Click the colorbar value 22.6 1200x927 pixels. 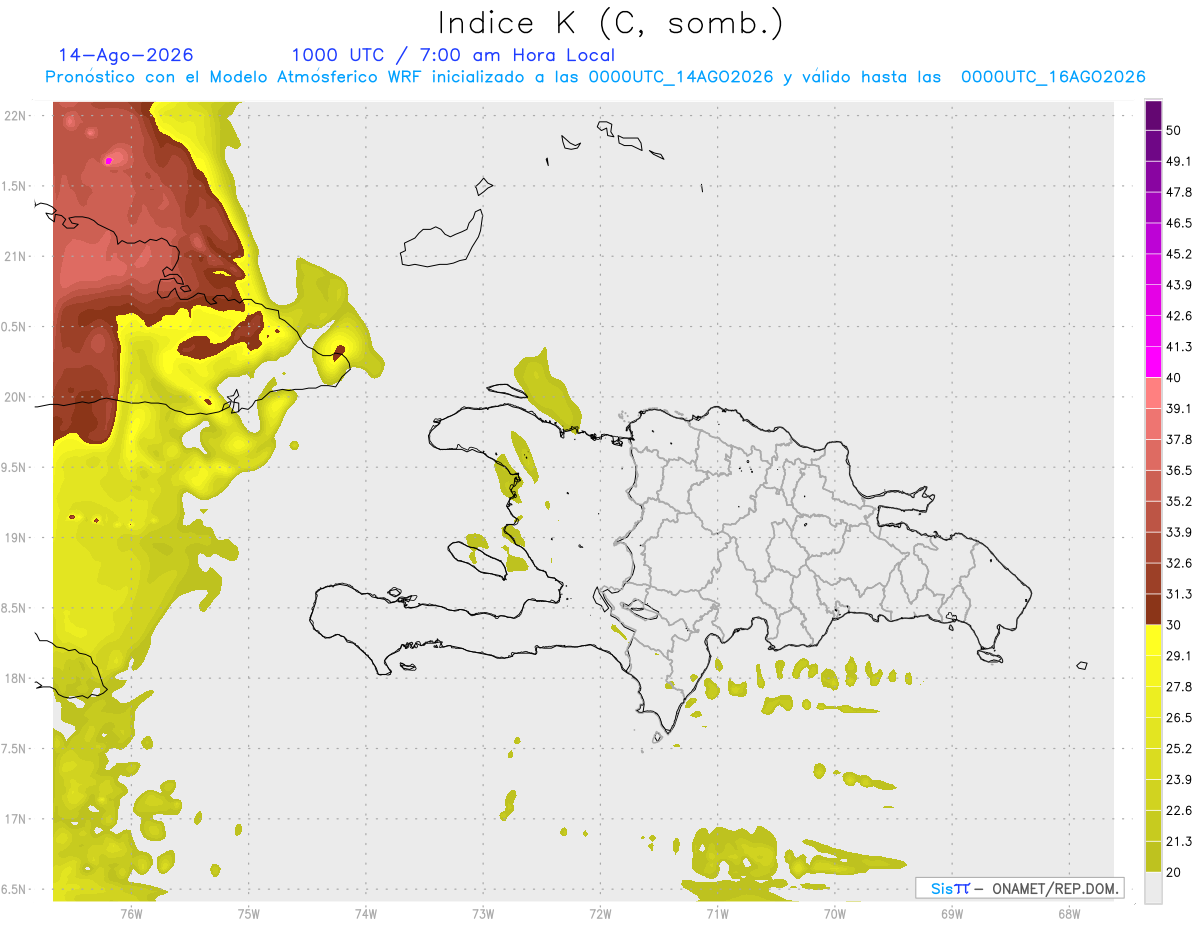(x=1179, y=810)
